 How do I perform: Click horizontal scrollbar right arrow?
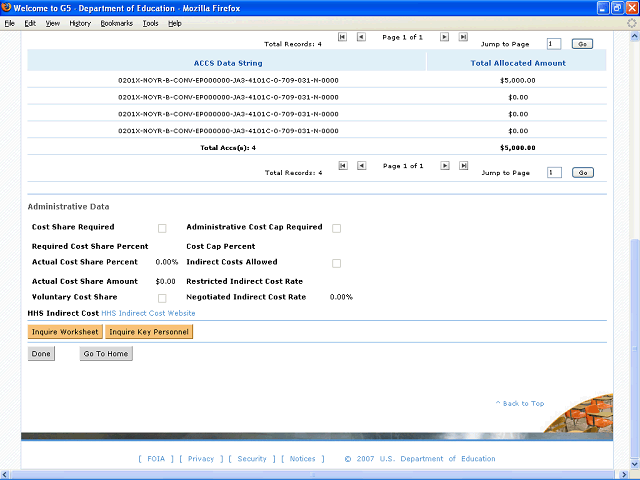(624, 475)
